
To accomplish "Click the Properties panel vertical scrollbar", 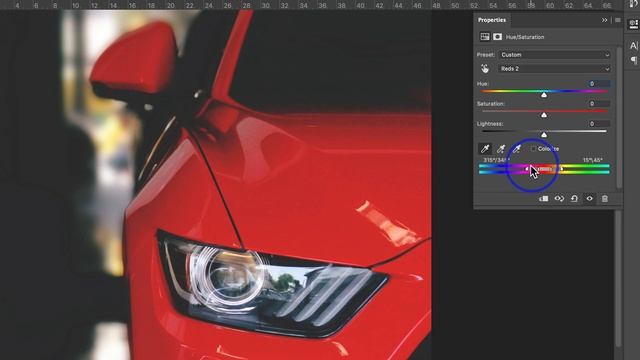I will click(619, 117).
